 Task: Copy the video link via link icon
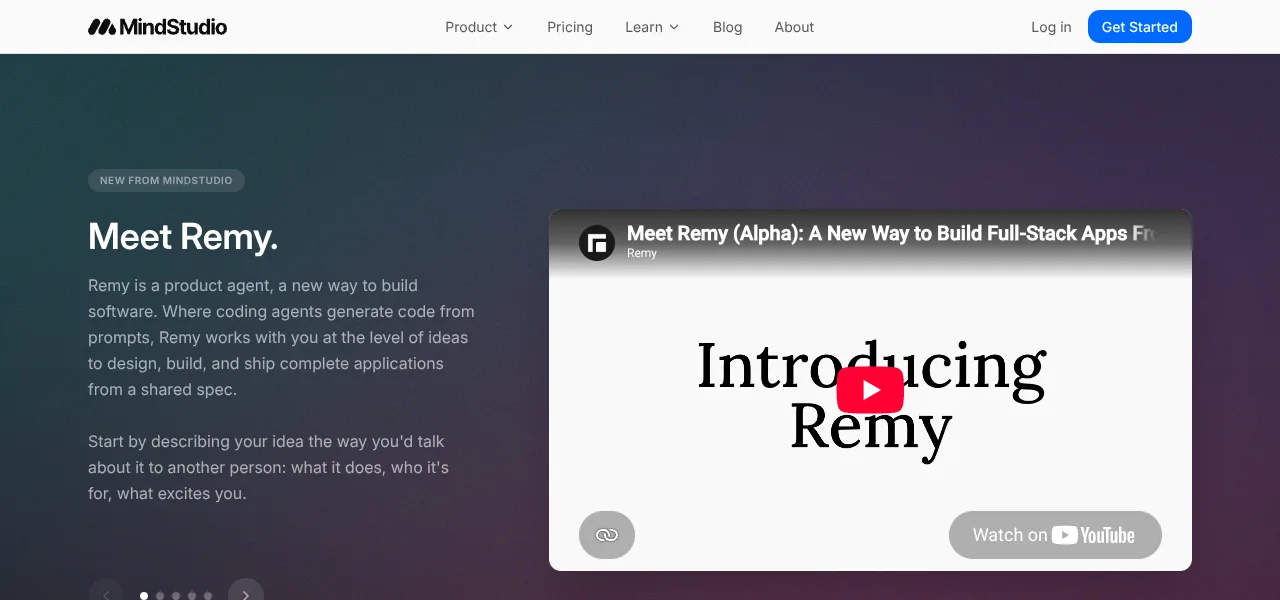point(607,535)
